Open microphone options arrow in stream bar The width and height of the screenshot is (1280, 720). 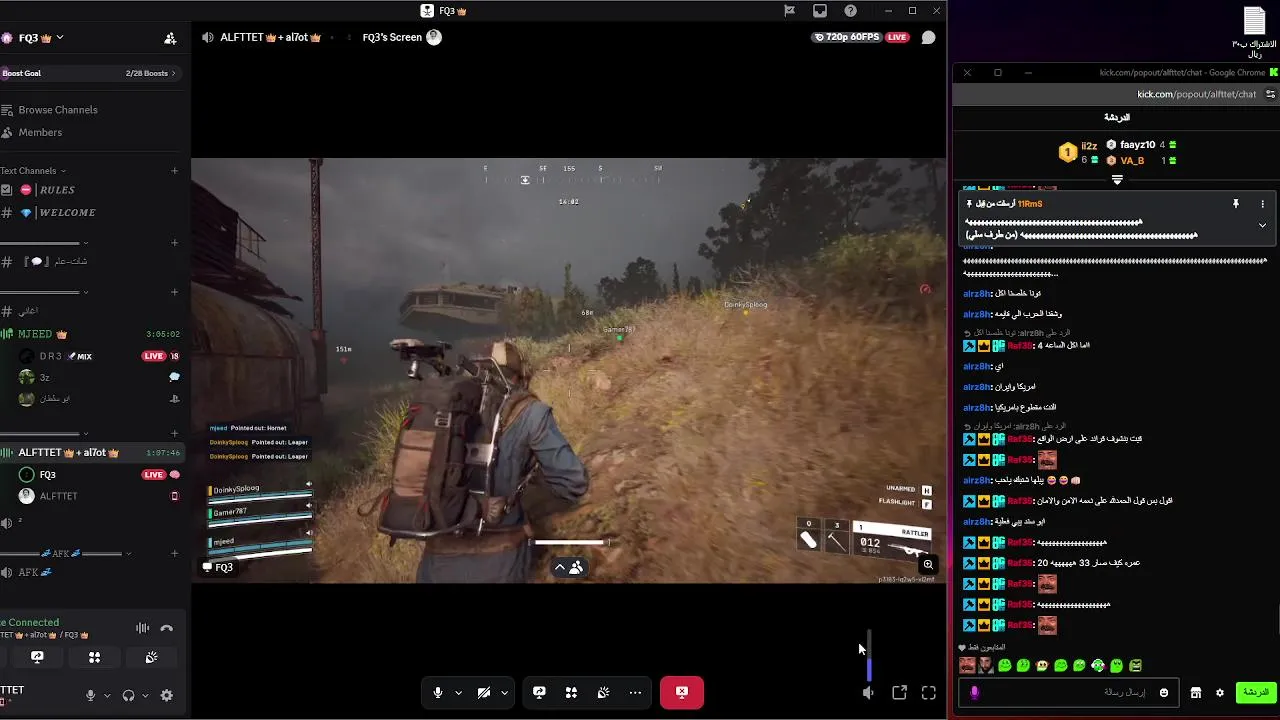tap(459, 693)
